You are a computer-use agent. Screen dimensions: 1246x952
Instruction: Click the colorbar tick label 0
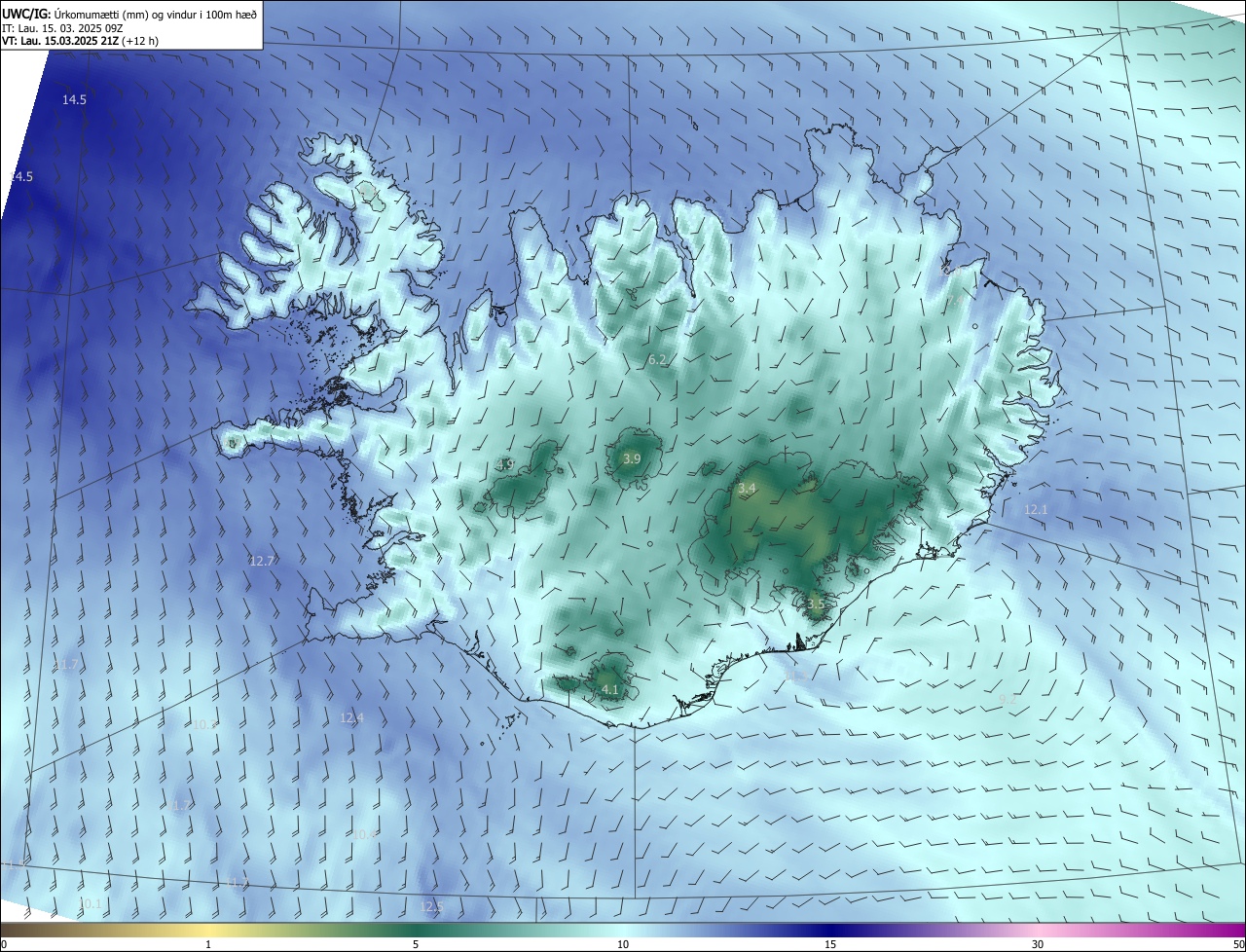(4, 944)
